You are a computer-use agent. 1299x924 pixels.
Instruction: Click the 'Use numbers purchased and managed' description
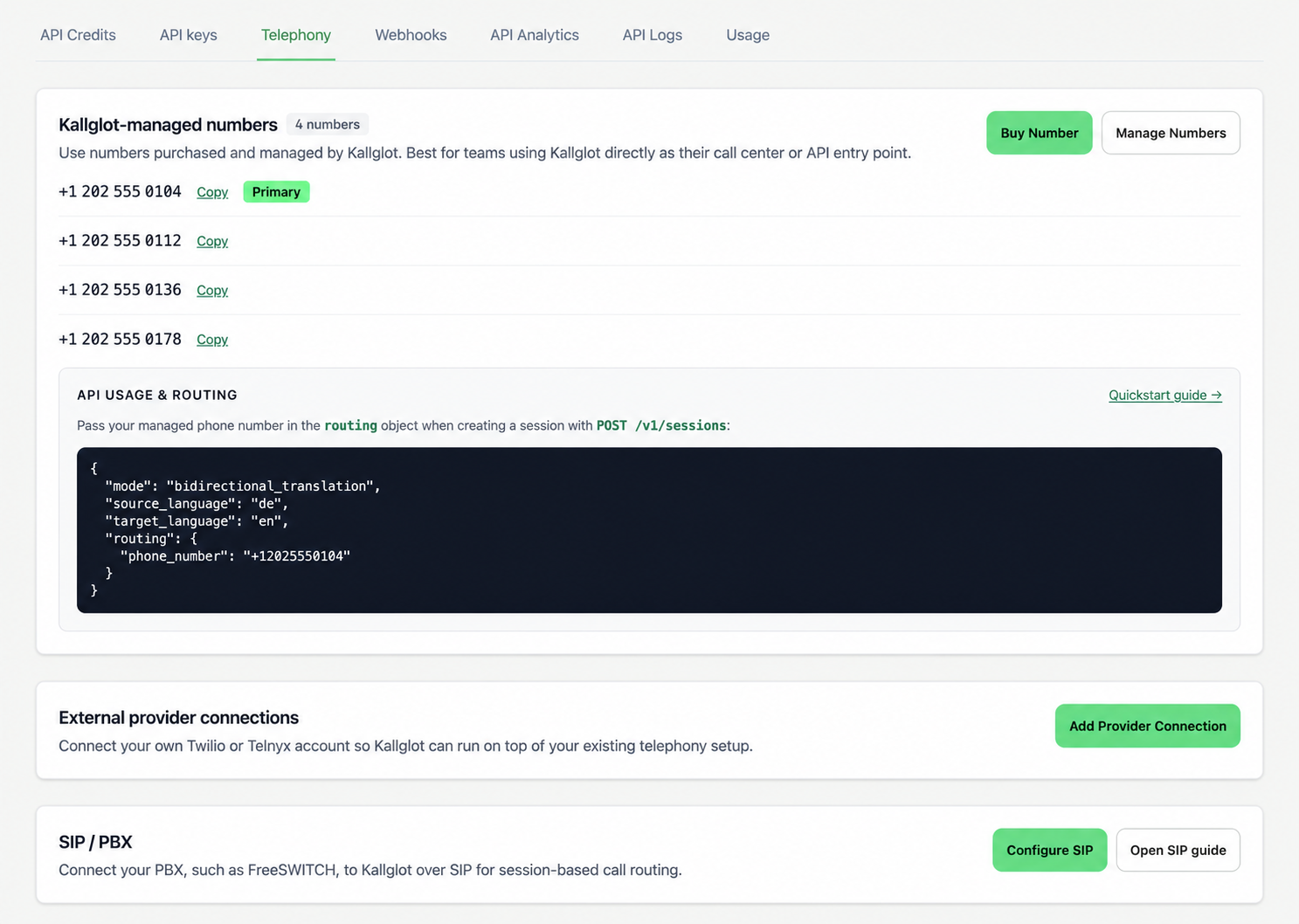[485, 153]
